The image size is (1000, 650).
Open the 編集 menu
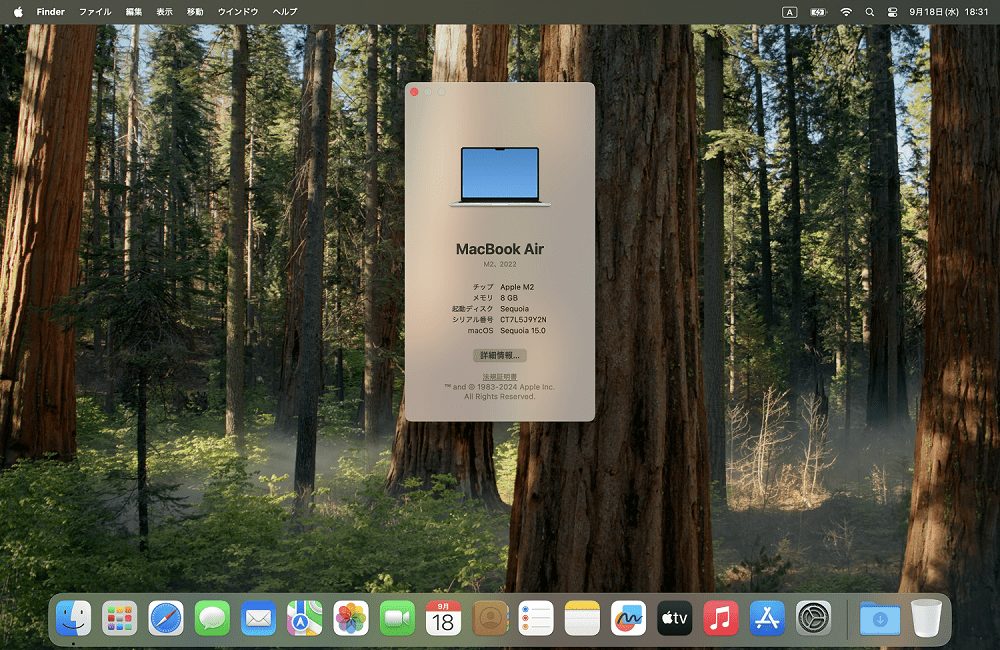134,11
